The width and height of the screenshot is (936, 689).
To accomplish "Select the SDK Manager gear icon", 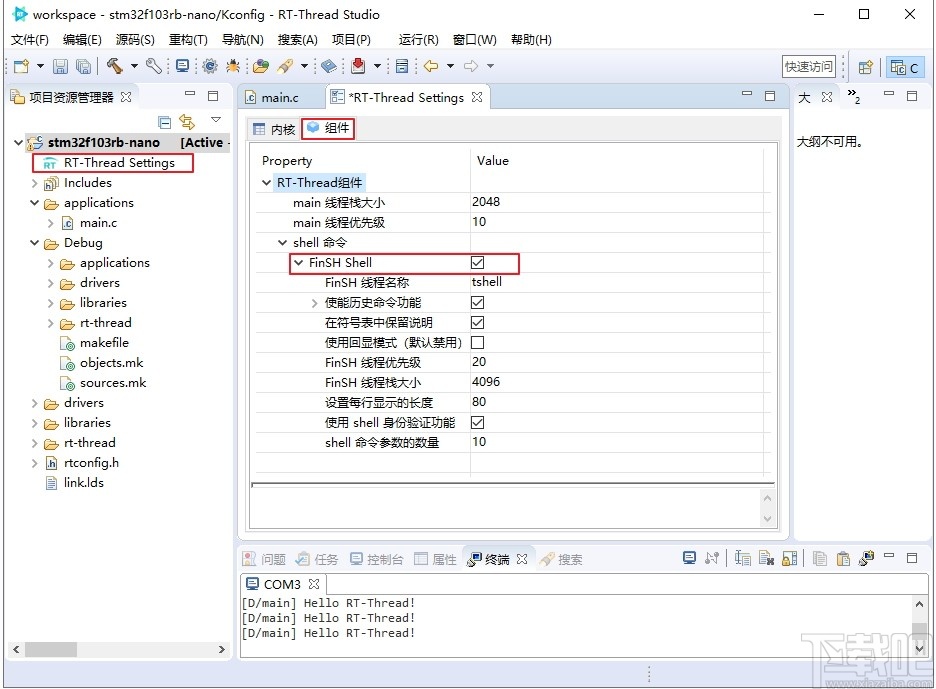I will click(x=211, y=67).
